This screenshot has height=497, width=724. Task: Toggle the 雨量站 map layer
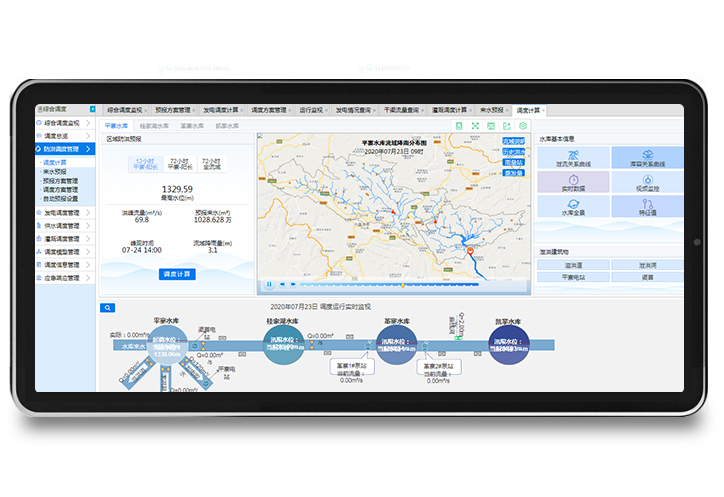click(513, 162)
